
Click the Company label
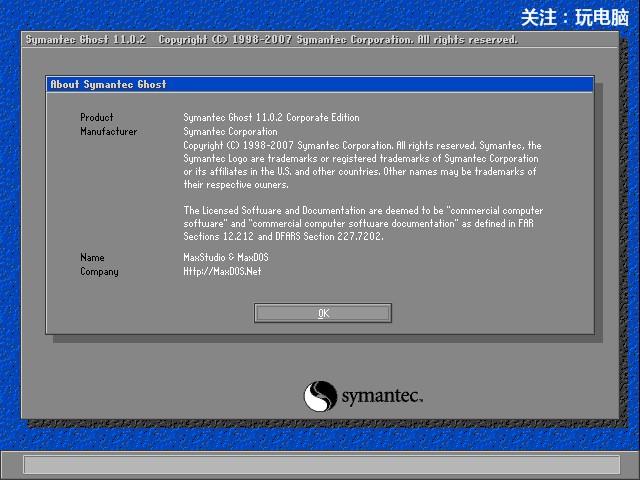point(99,272)
